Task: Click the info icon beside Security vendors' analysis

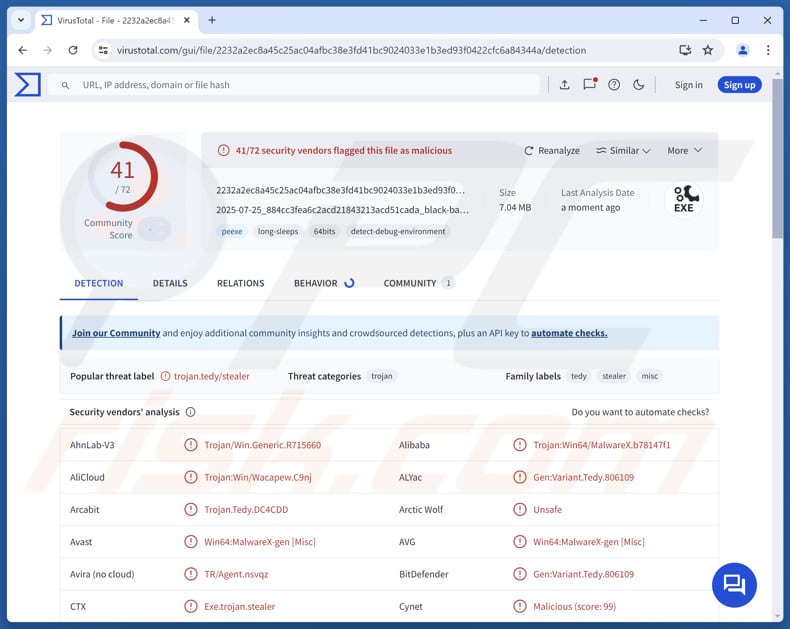Action: click(x=191, y=412)
